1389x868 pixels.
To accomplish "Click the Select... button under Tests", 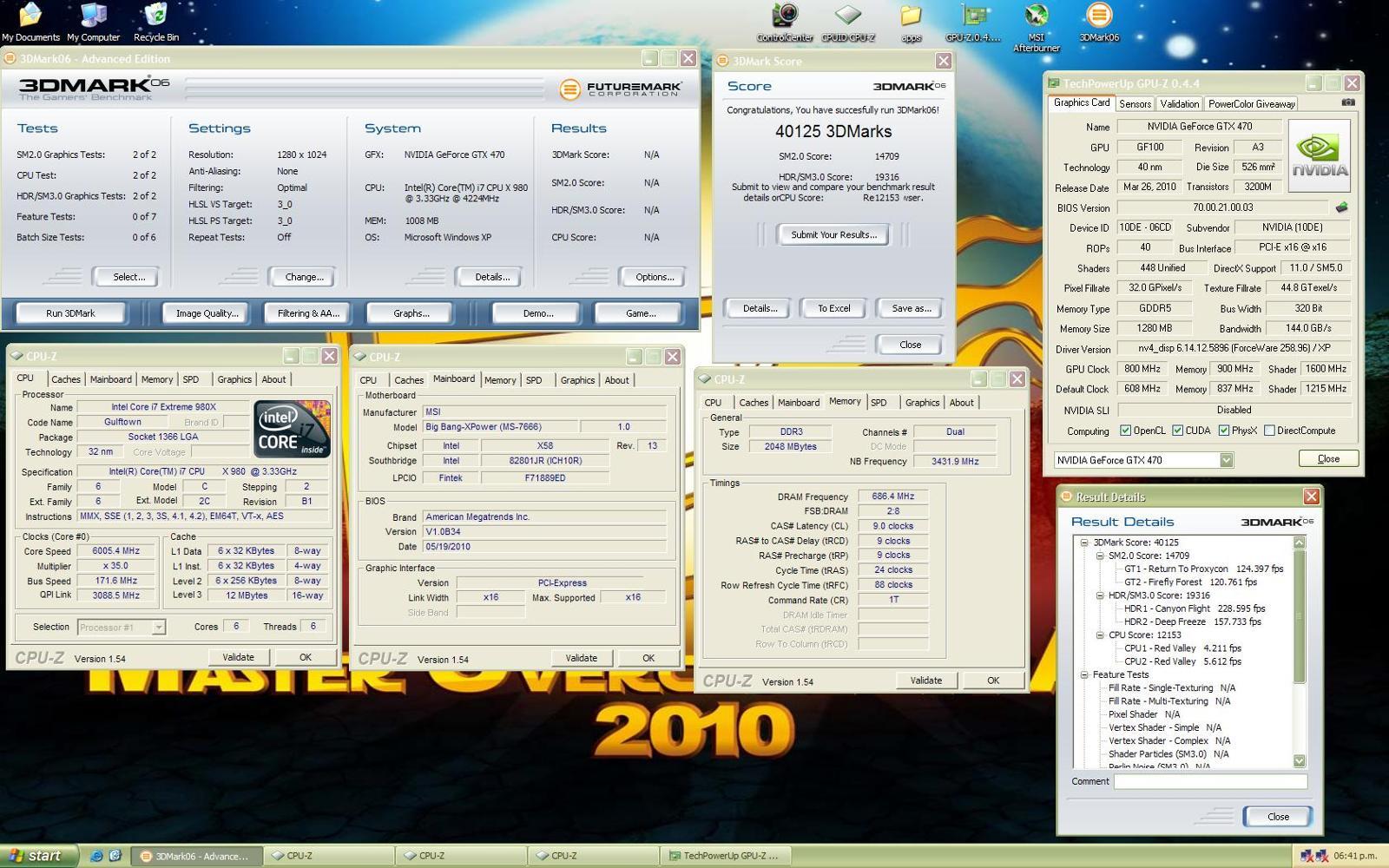I will coord(128,277).
